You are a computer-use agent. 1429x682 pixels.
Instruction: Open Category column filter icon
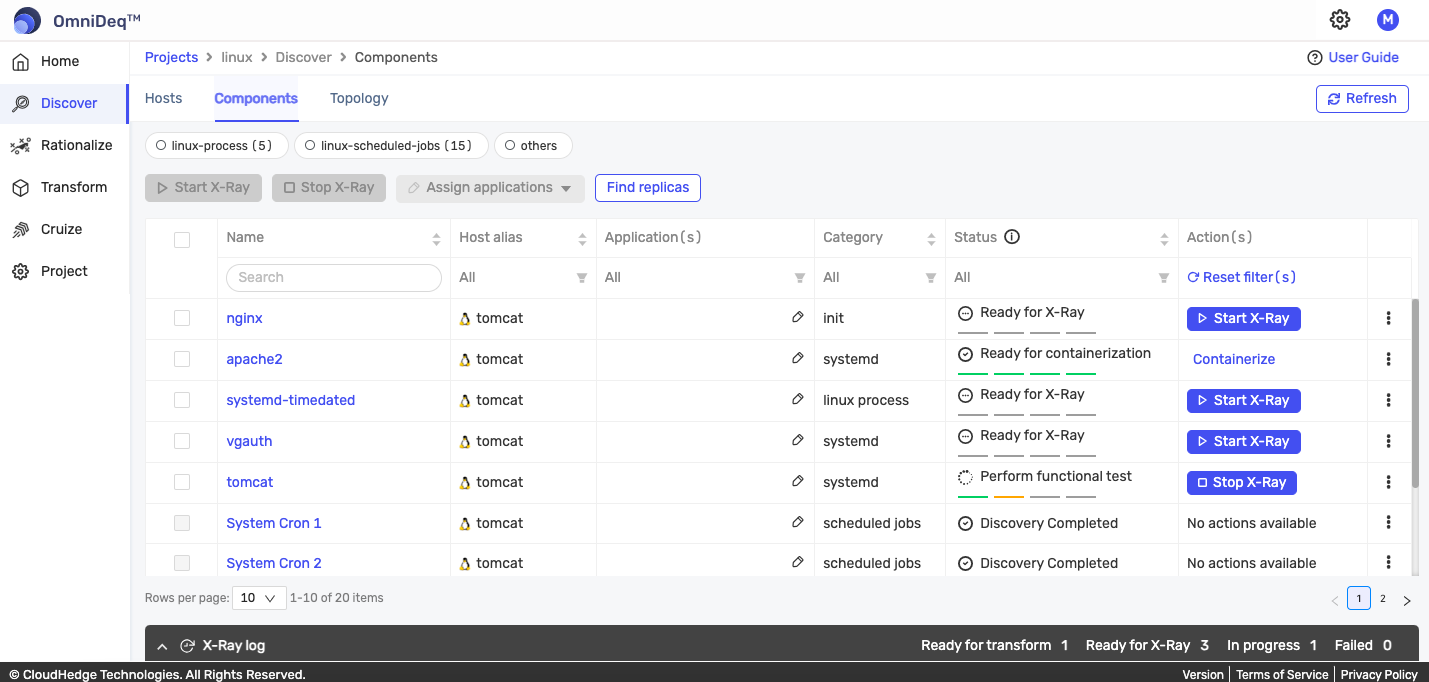coord(930,278)
